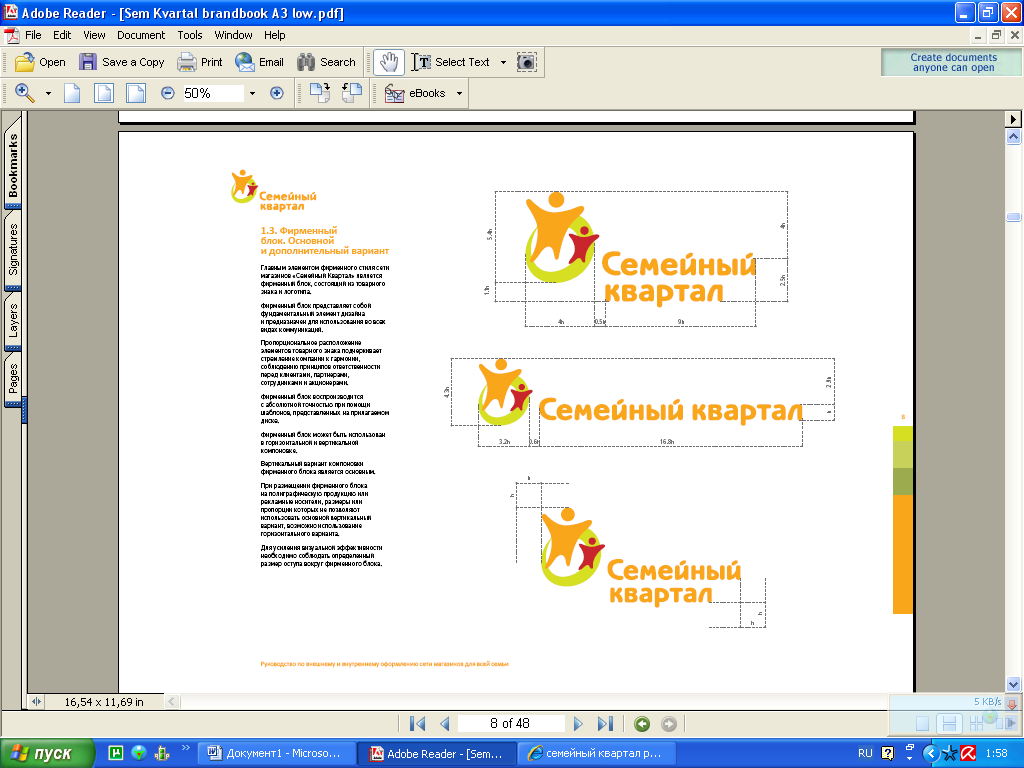Click the 50% zoom field
Viewport: 1024px width, 768px height.
click(212, 93)
